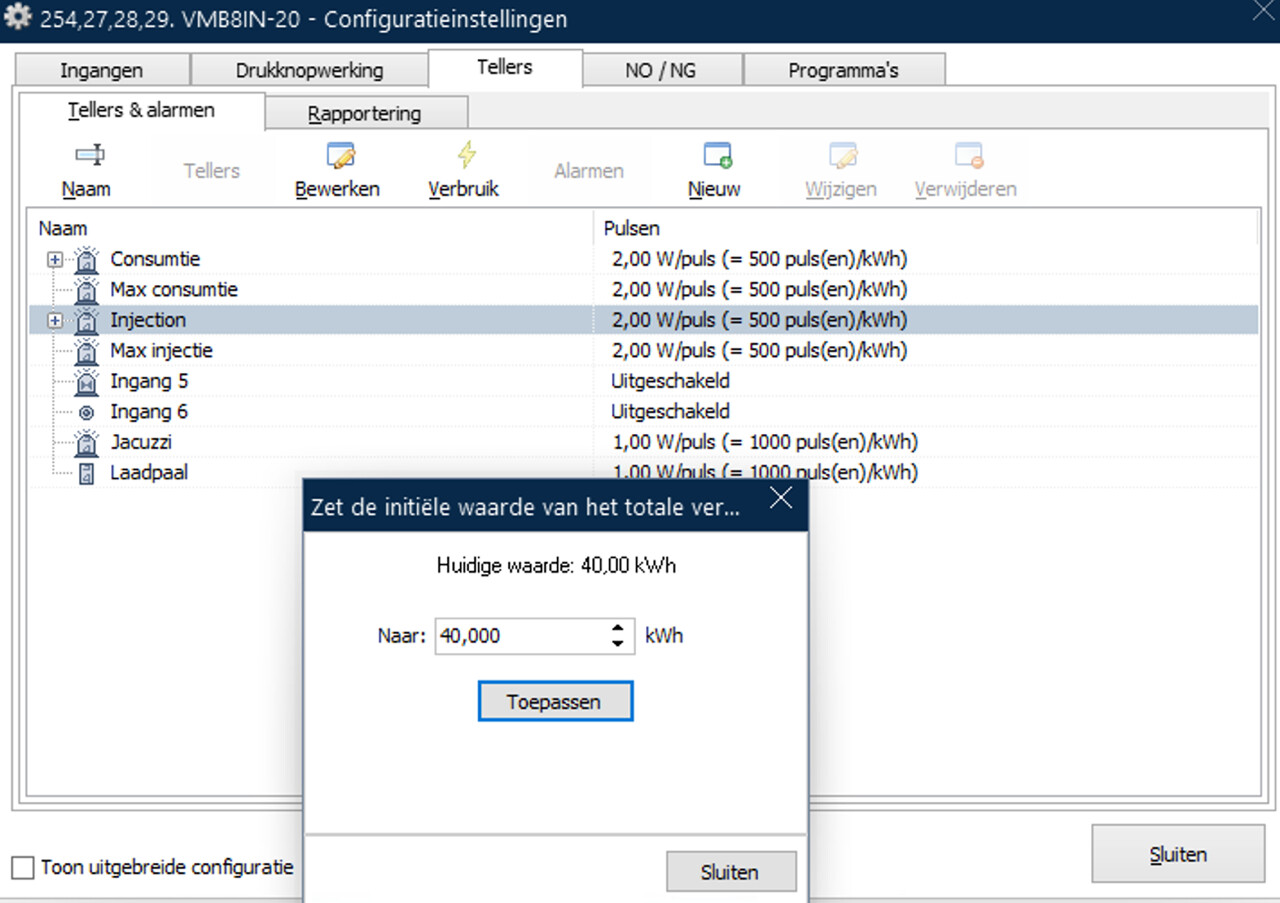This screenshot has height=903, width=1280.
Task: Click the Ingang 6 disabled icon
Action: (x=87, y=412)
